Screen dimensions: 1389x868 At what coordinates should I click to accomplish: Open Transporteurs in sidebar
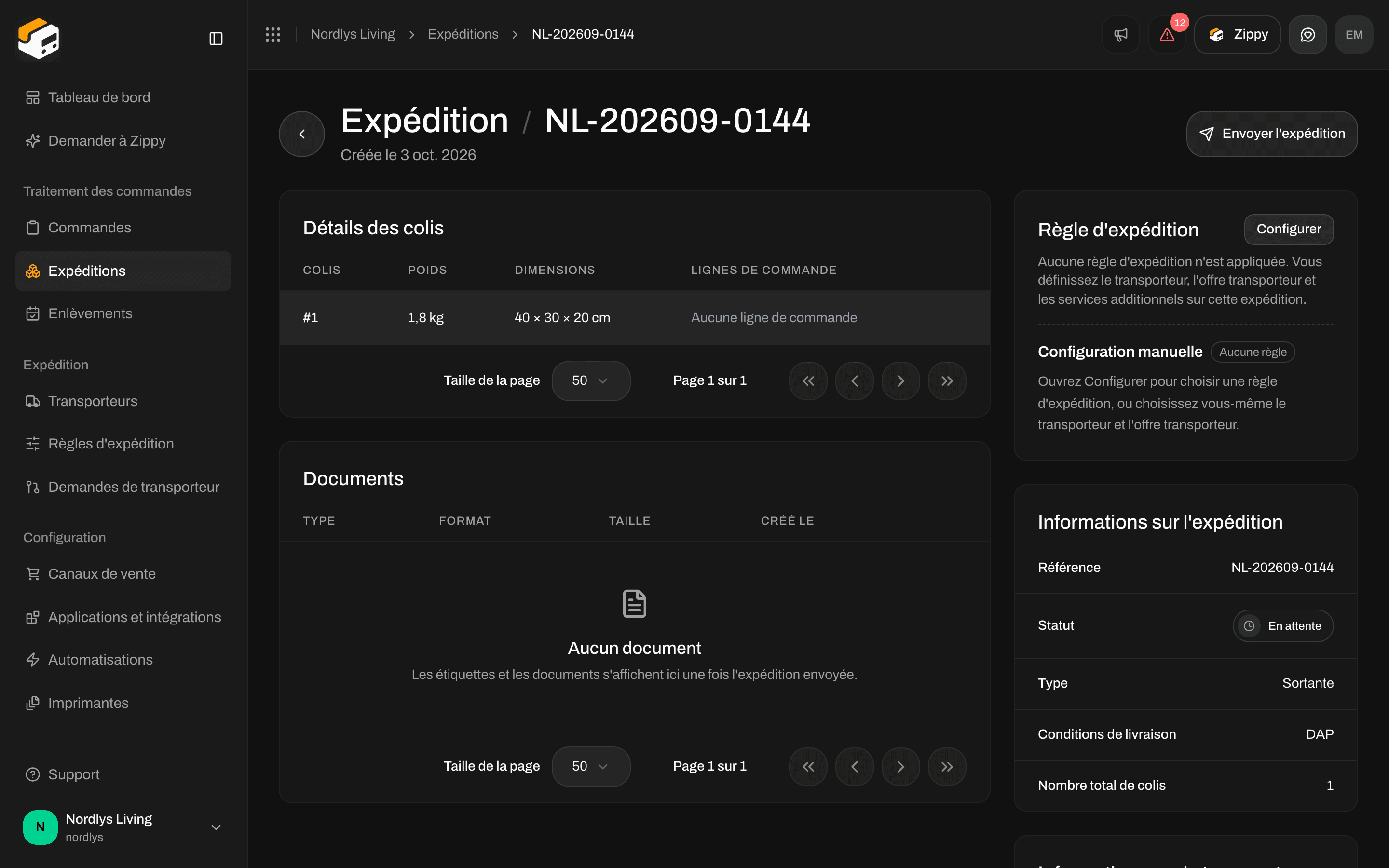point(123,401)
